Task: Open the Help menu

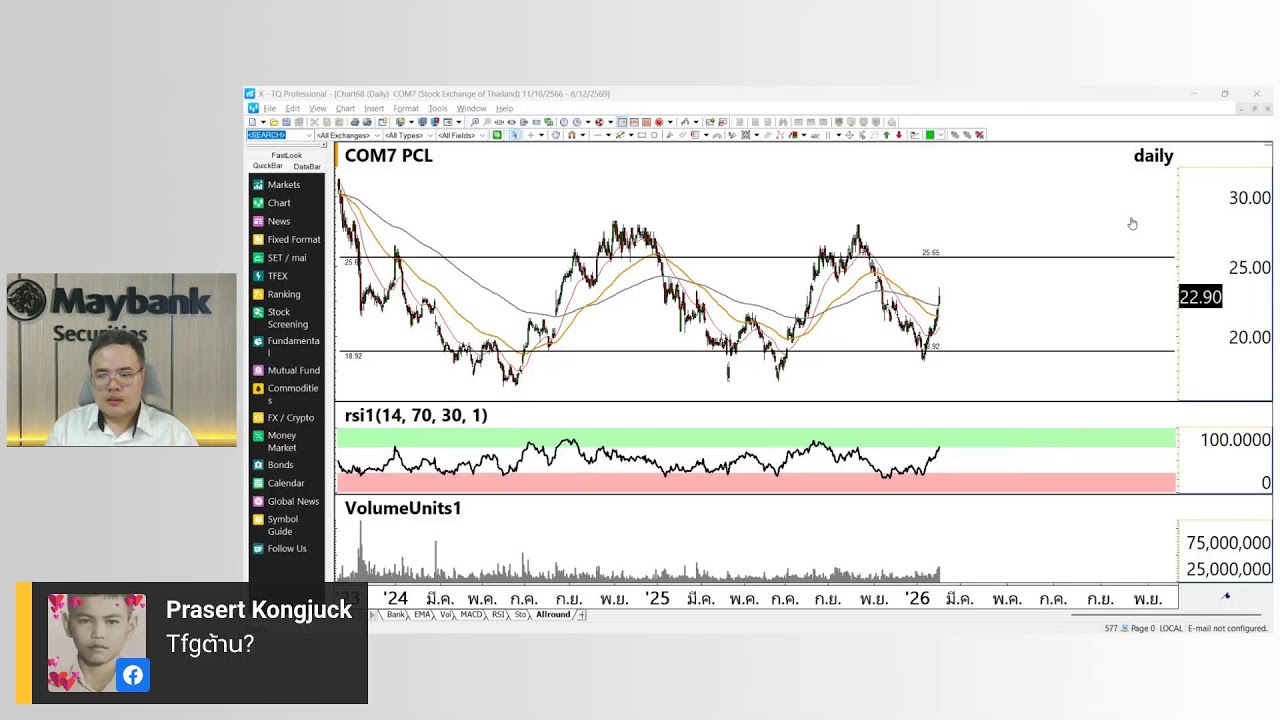Action: (x=504, y=109)
